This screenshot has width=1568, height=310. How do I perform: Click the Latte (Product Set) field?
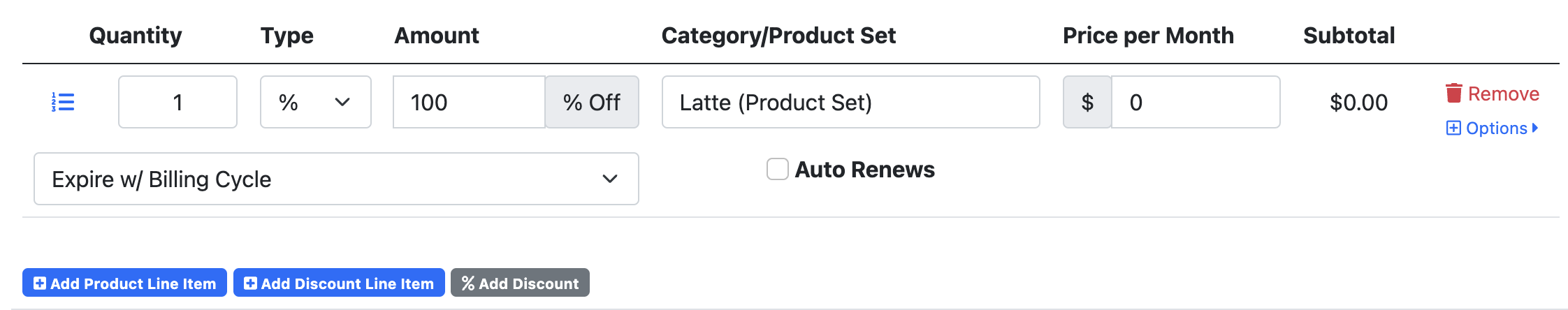[851, 102]
